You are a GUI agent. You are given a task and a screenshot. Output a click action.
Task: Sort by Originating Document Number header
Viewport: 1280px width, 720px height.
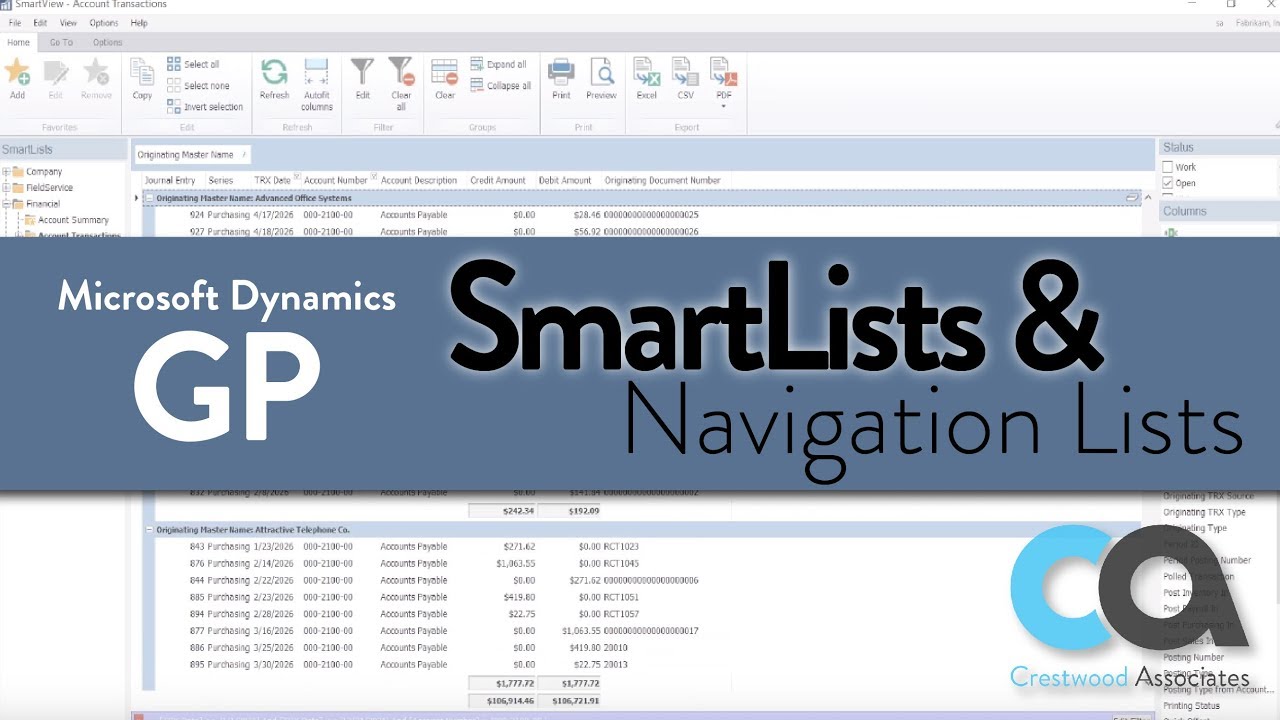pyautogui.click(x=663, y=181)
